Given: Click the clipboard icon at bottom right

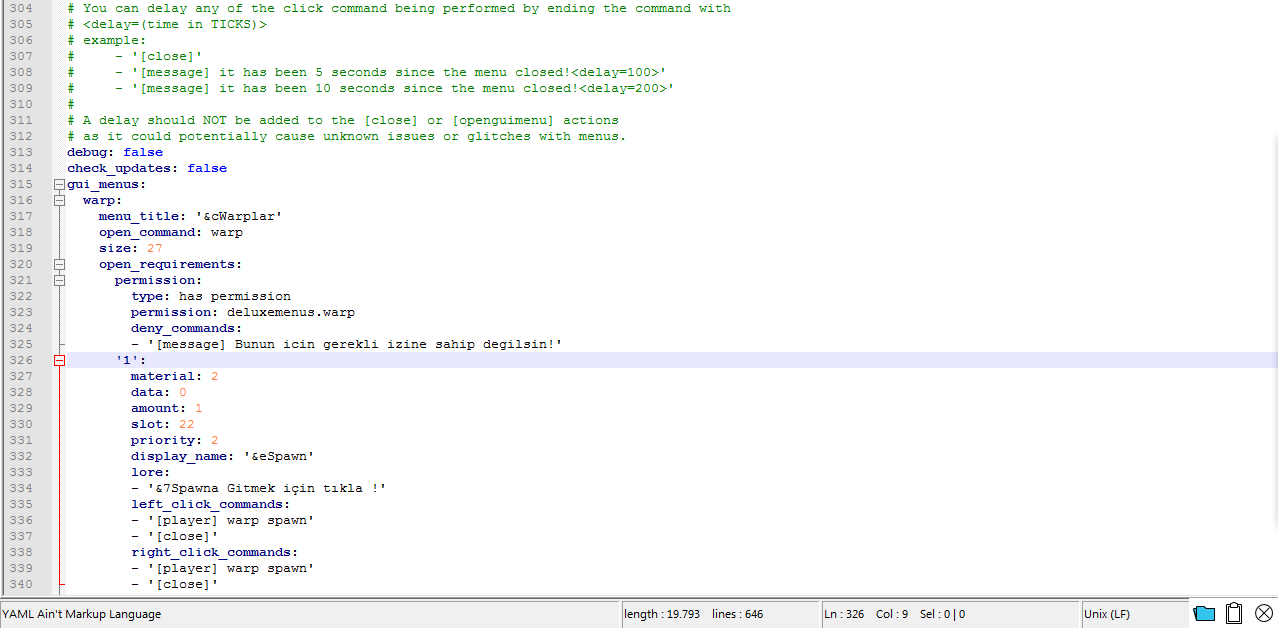Looking at the screenshot, I should [1234, 614].
